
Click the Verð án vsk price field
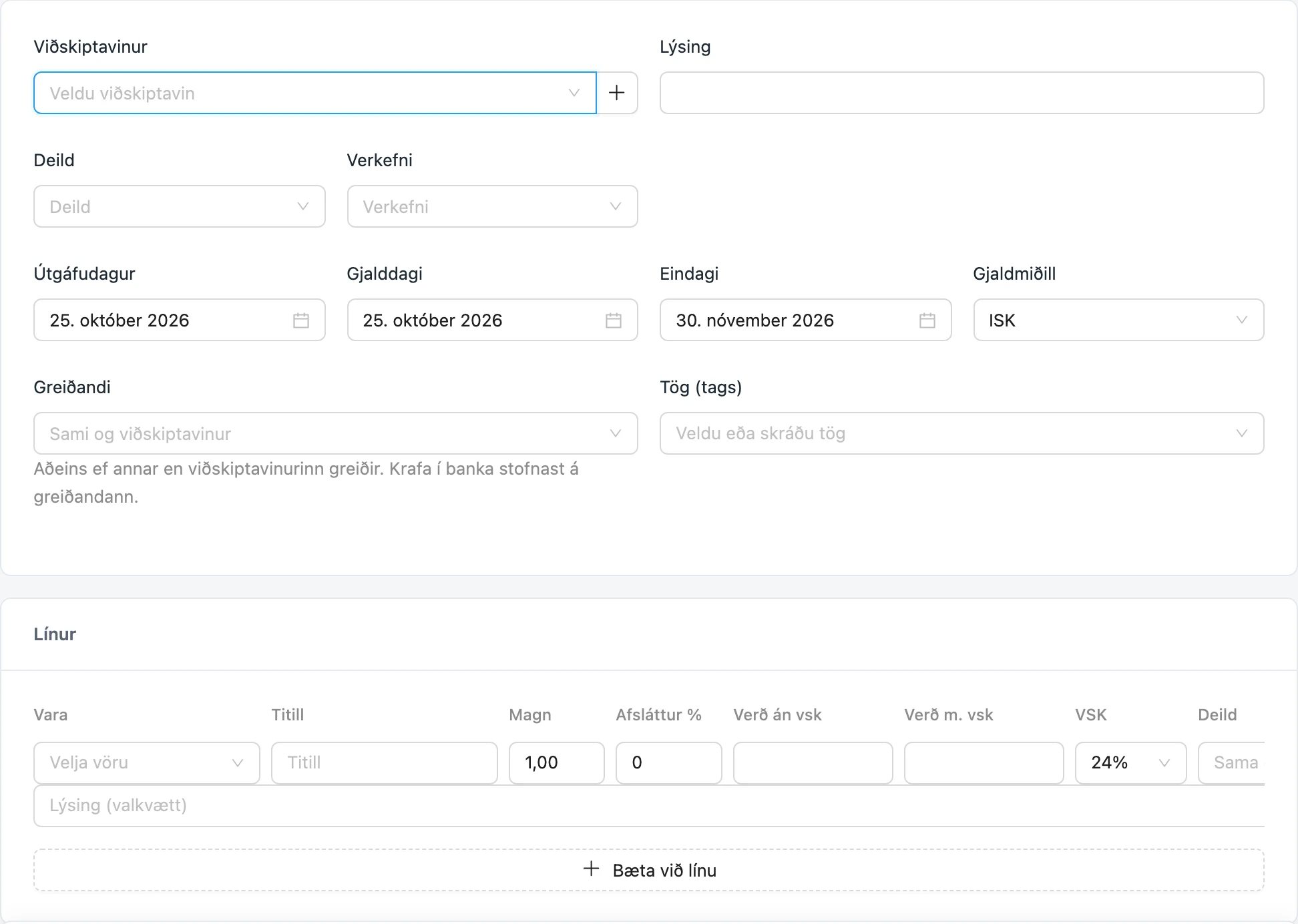point(813,762)
